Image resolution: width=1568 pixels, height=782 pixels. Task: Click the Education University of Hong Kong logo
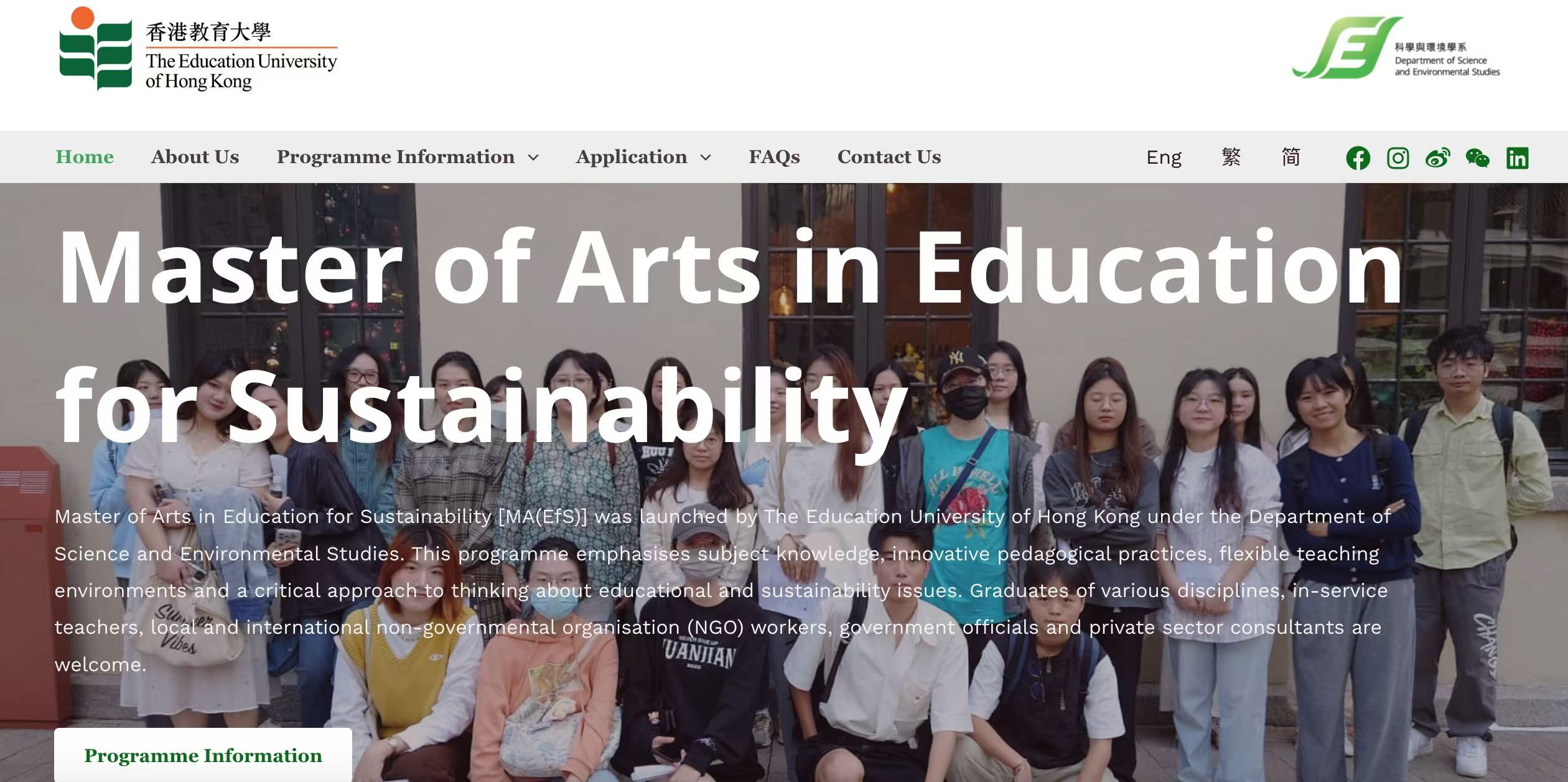198,50
